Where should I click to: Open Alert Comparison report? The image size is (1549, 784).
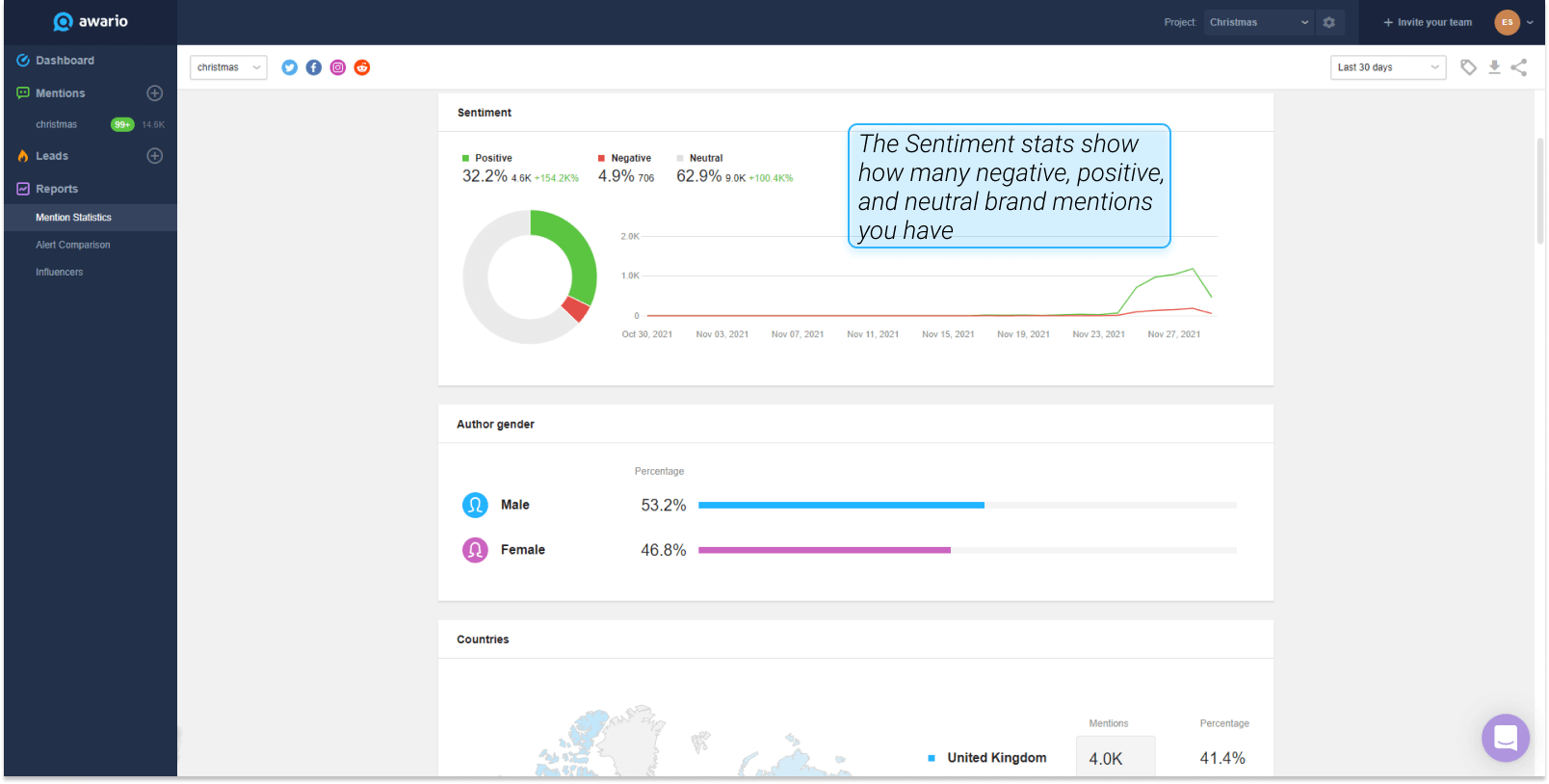72,245
